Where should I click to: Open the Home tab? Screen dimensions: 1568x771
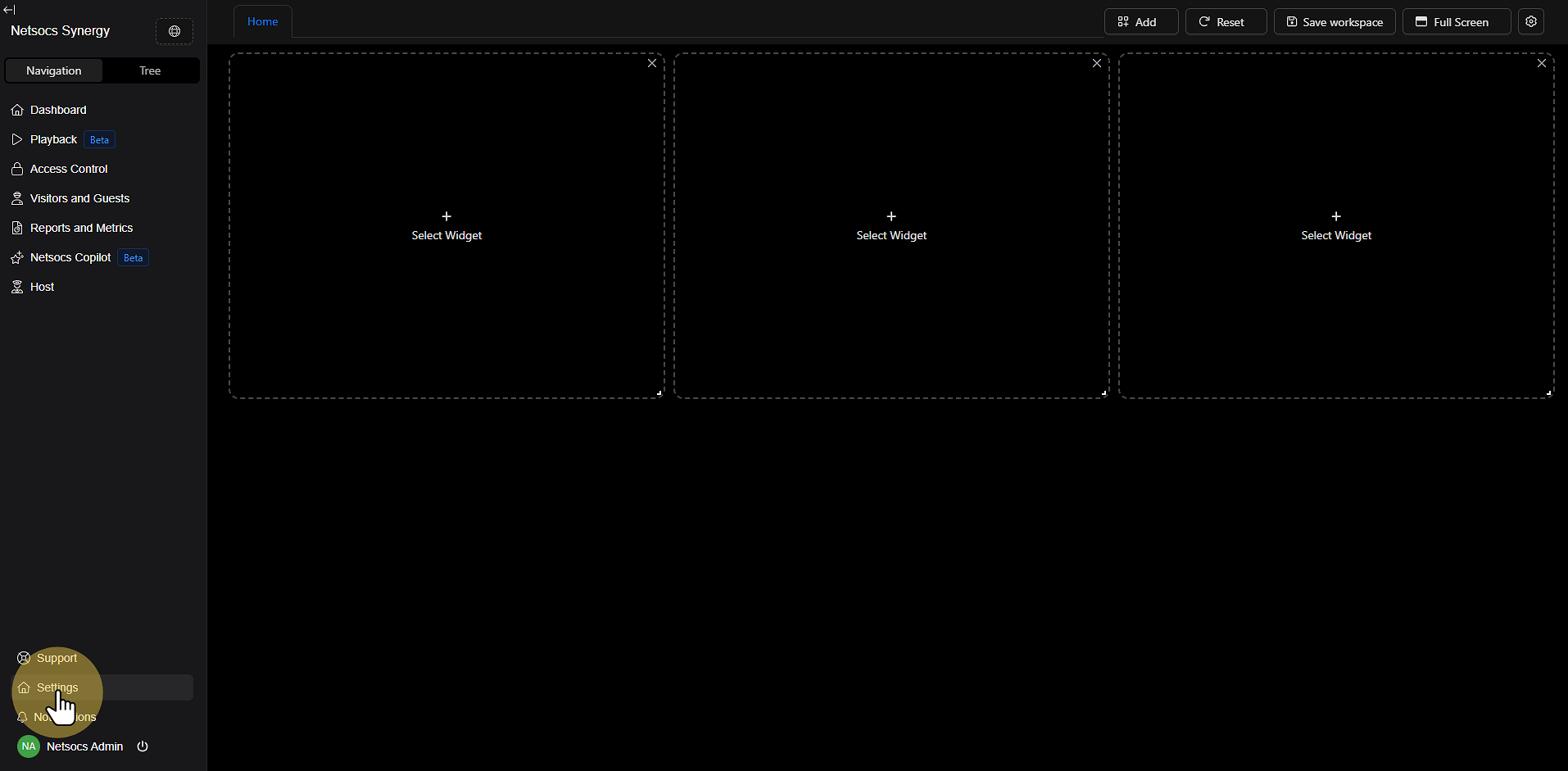263,21
